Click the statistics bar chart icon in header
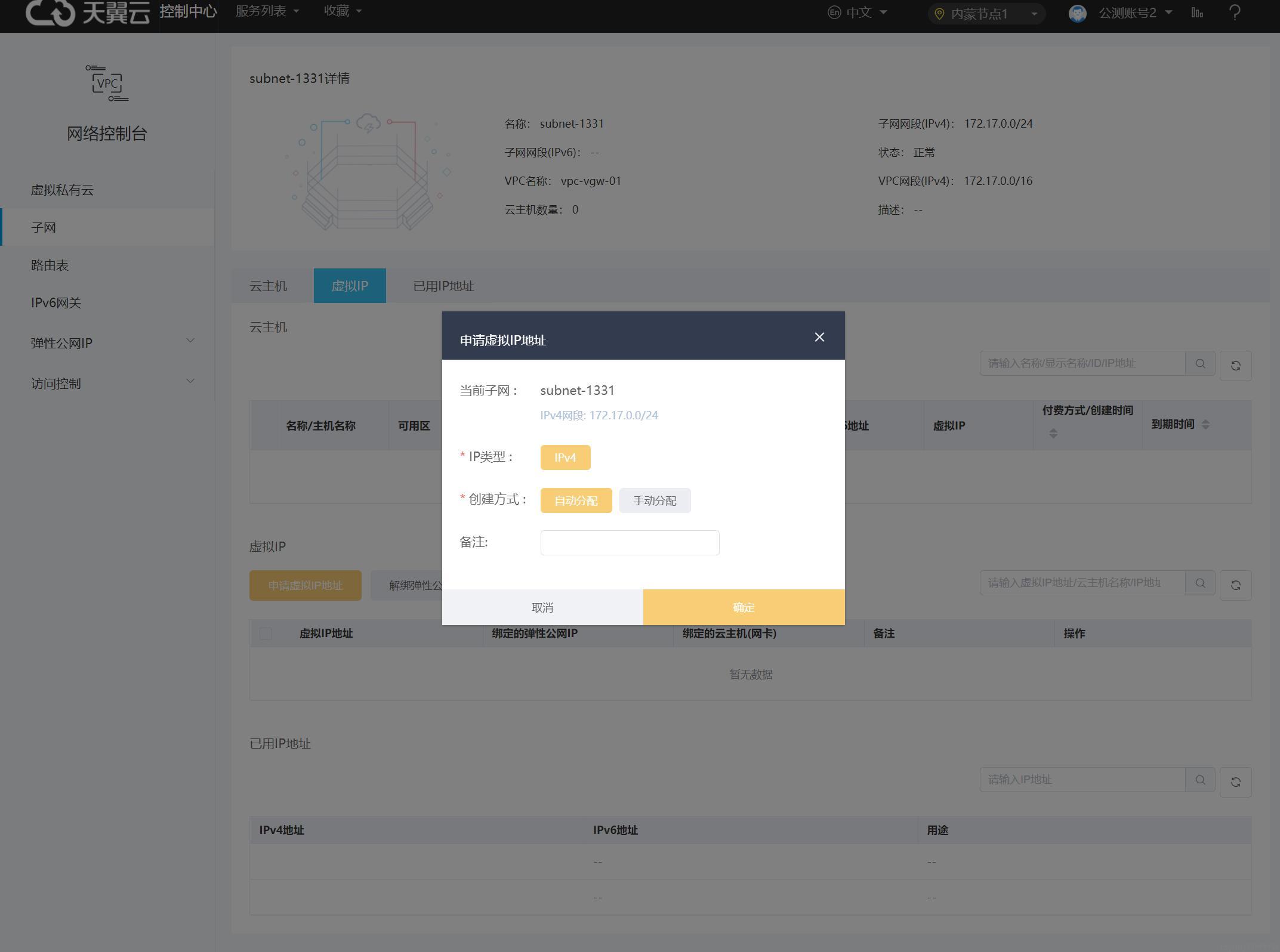1280x952 pixels. (x=1196, y=13)
